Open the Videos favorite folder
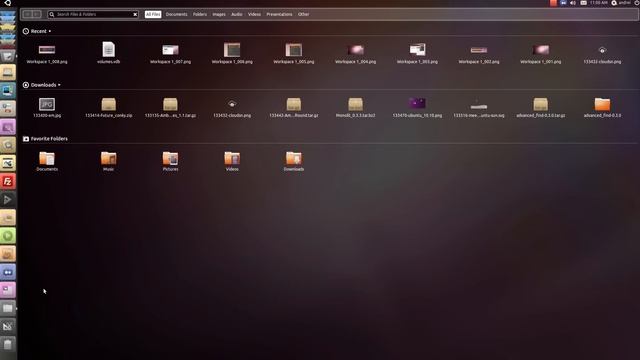Screen dimensions: 640x360 232,158
